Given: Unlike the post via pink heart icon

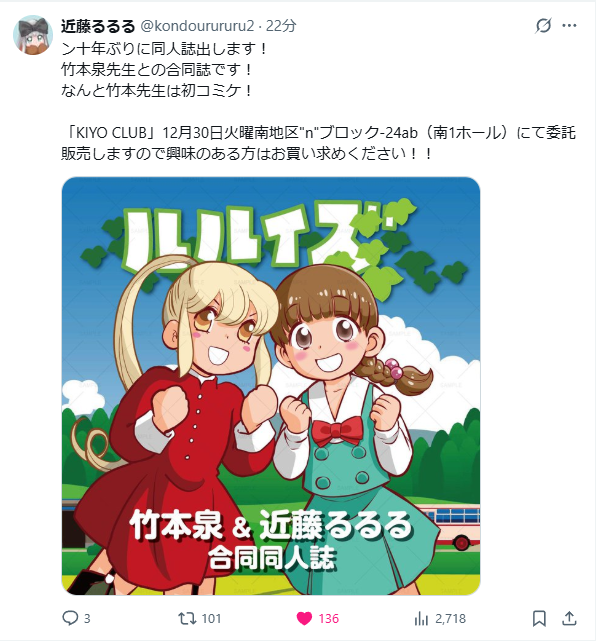Looking at the screenshot, I should pyautogui.click(x=304, y=619).
